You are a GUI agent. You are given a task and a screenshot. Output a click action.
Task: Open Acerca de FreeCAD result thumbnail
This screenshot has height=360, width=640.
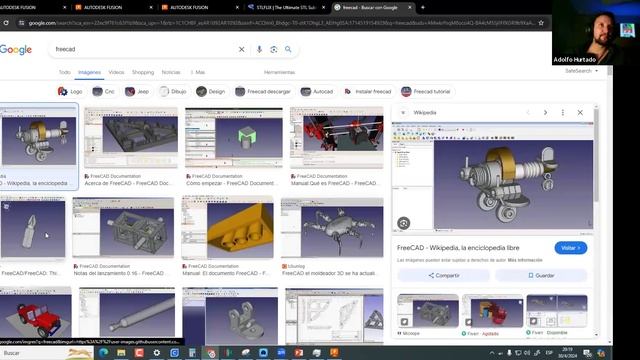click(131, 138)
